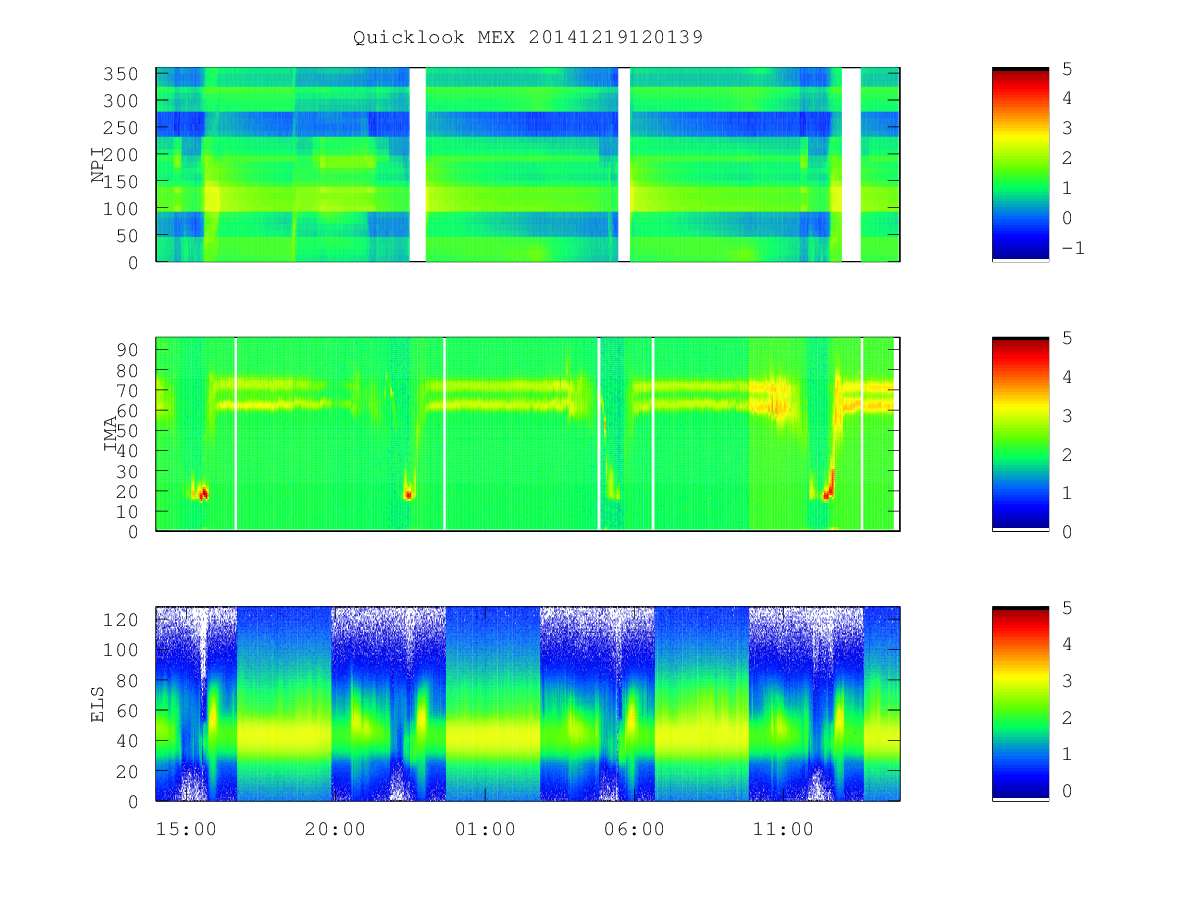Select the NPI y-axis label
This screenshot has height=900, width=1200.
point(98,165)
